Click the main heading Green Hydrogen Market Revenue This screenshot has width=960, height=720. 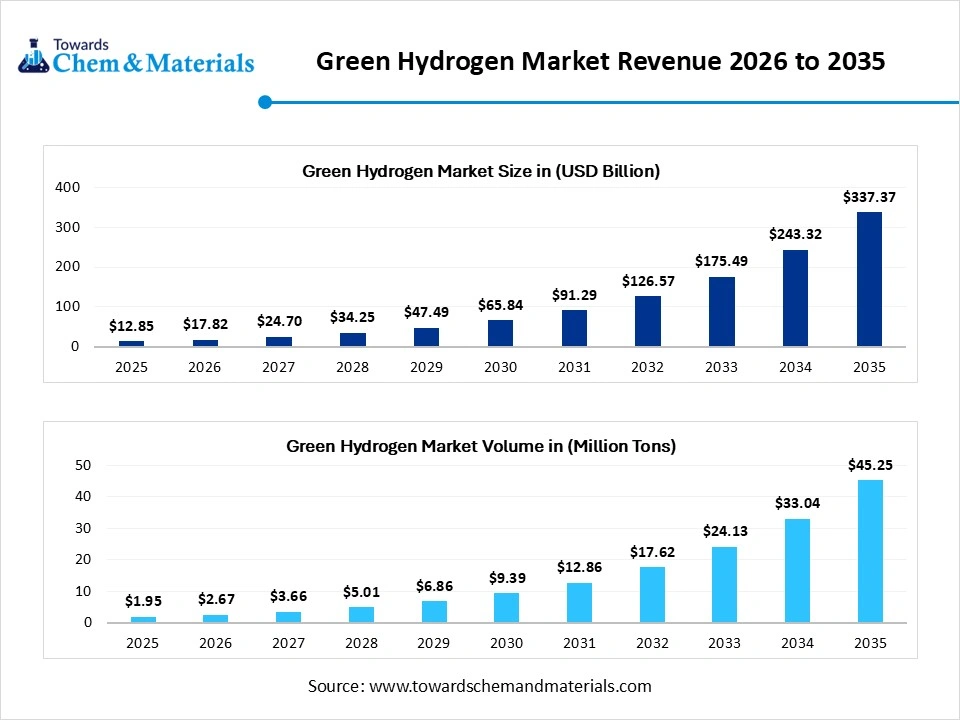(600, 61)
